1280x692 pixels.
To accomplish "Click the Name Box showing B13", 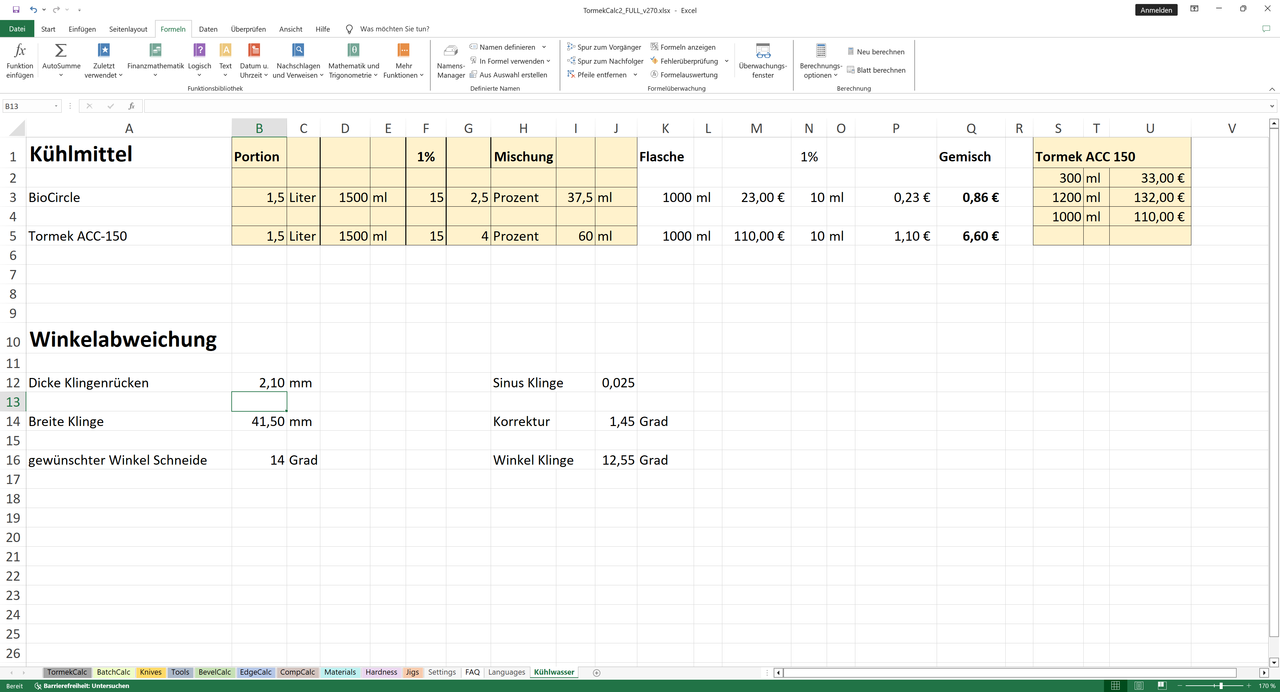I will pos(27,106).
